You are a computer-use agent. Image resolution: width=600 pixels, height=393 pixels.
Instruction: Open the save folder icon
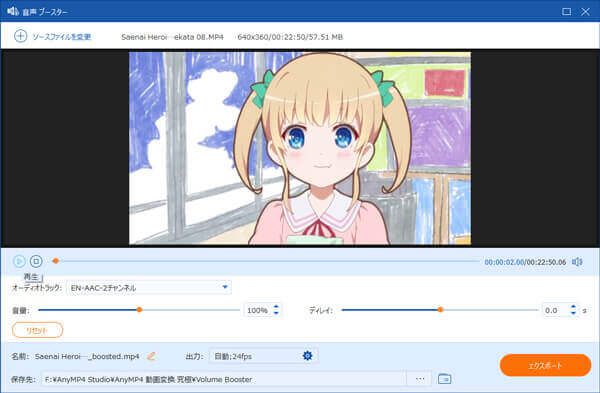coord(444,379)
